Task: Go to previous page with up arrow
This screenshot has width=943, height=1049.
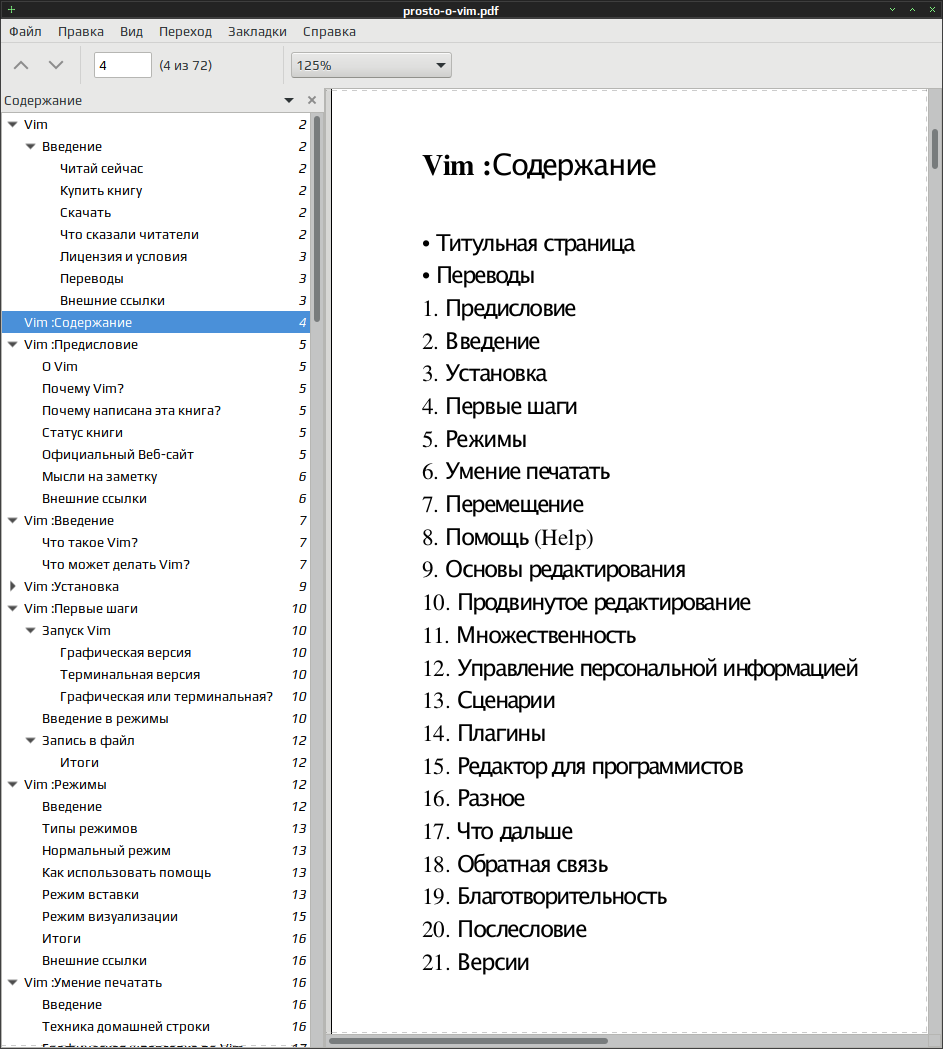Action: pos(21,65)
